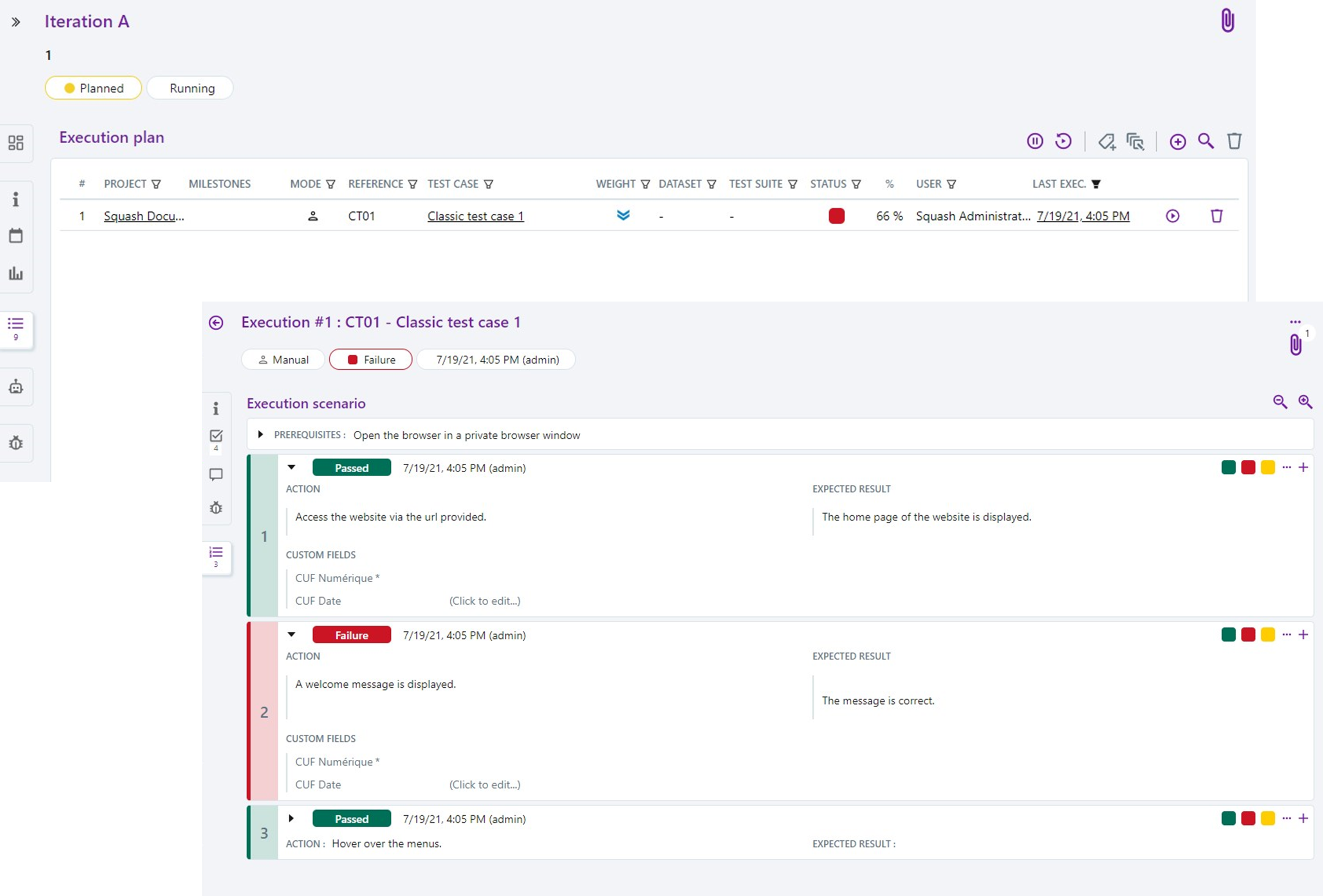Collapse step 1 using its down arrow
Image resolution: width=1323 pixels, height=896 pixels.
point(291,467)
